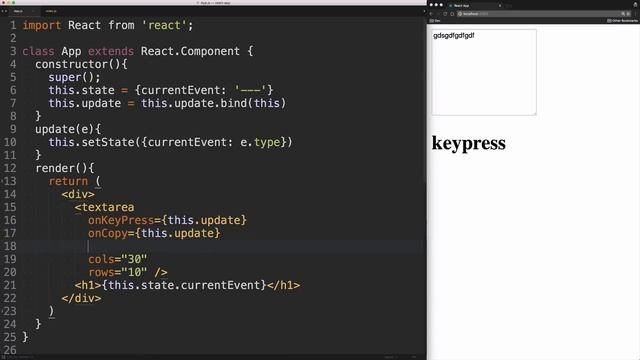Click the word 'import' on line 1
Viewport: 640px width, 360px height.
pos(42,25)
